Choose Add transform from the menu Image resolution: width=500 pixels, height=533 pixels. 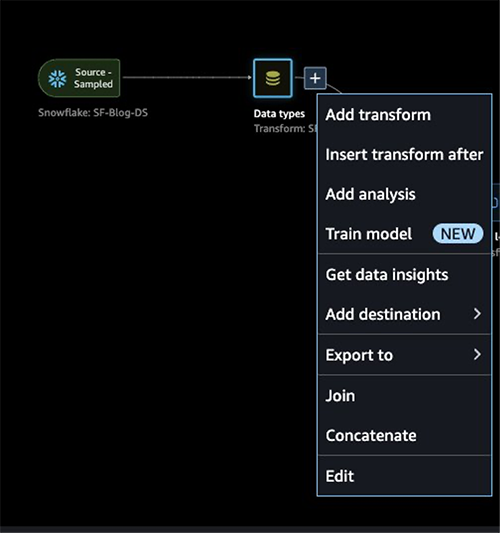[x=404, y=115]
